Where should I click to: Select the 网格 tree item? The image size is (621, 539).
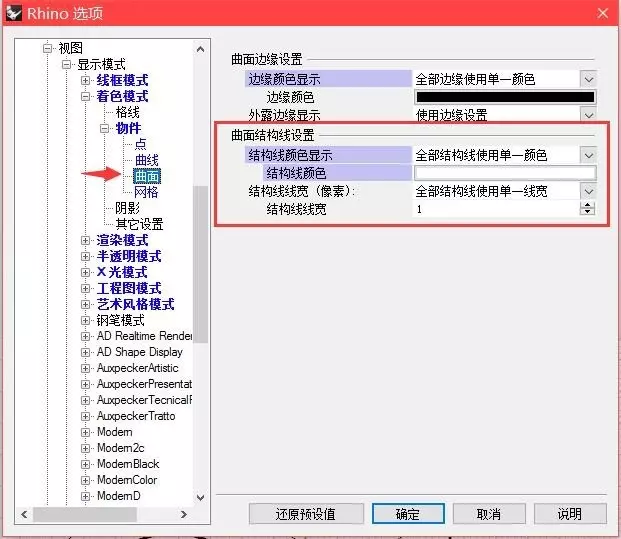point(146,192)
